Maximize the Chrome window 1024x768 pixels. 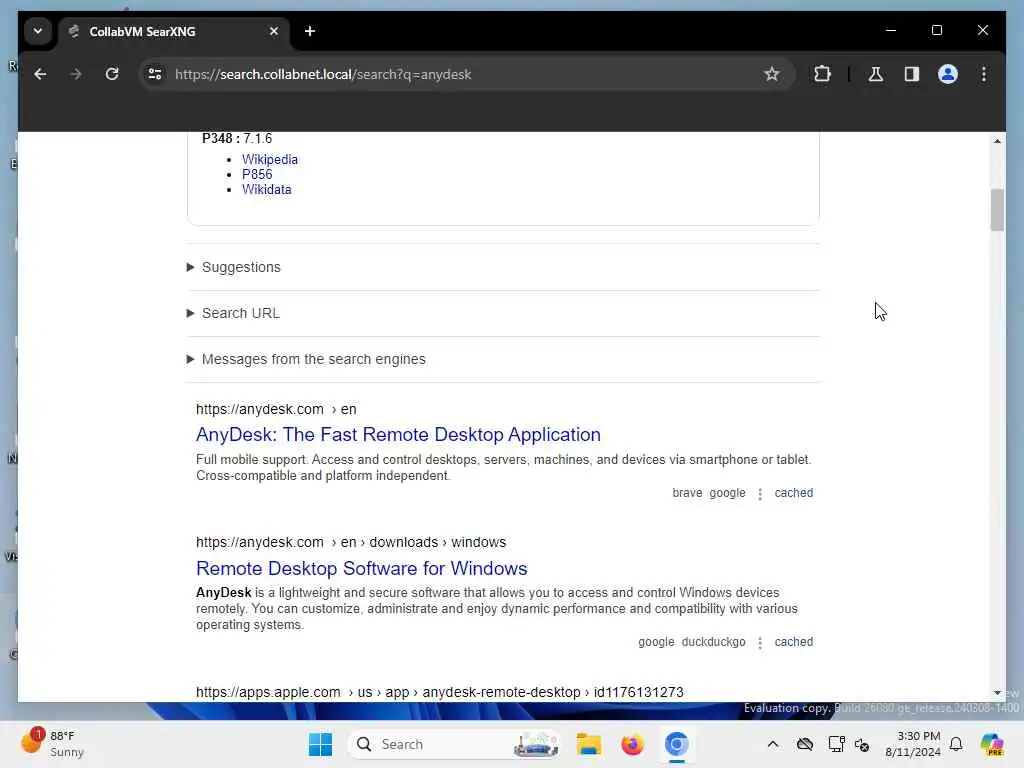936,30
